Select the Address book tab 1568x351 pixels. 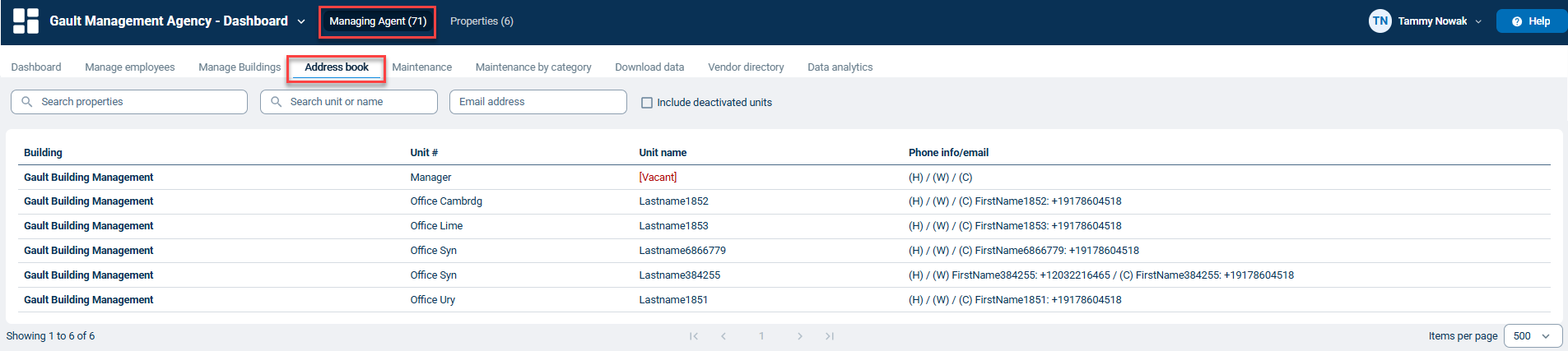337,67
